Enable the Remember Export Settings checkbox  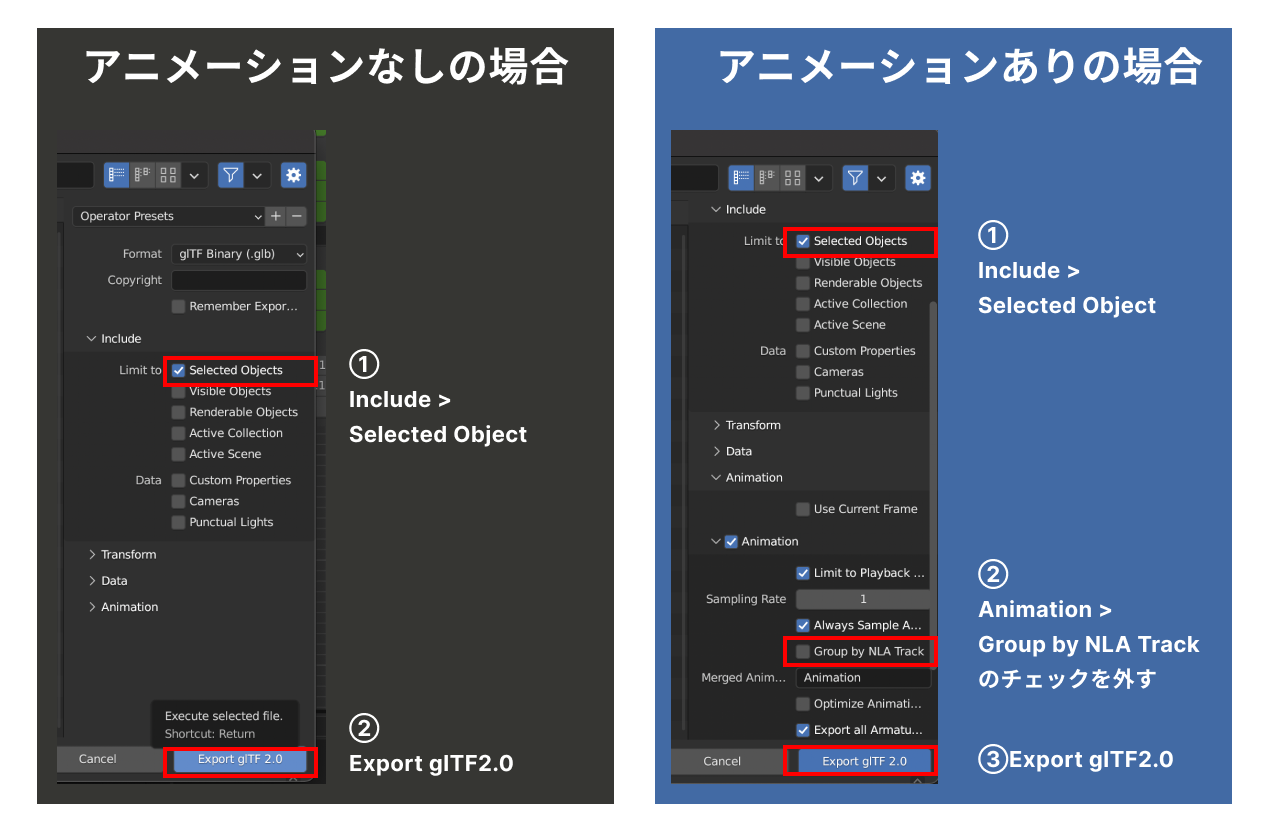(178, 306)
